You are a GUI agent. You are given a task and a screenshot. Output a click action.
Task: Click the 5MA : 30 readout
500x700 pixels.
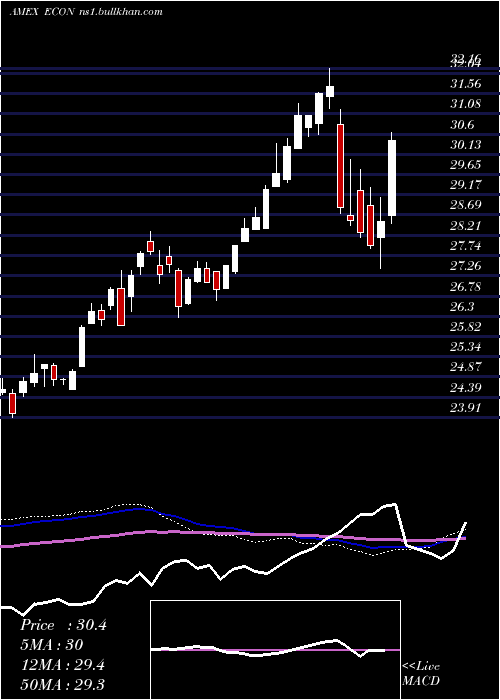52,645
